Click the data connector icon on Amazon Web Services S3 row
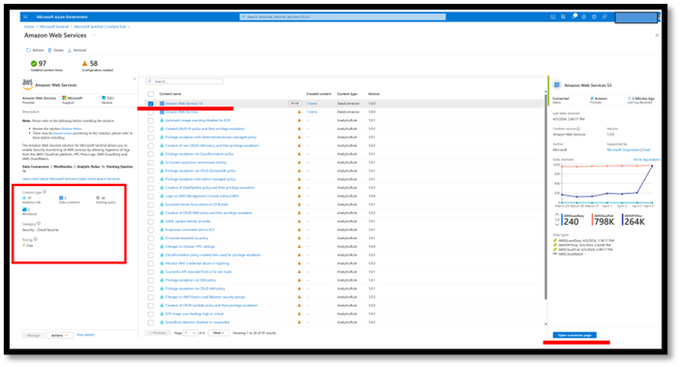This screenshot has height=367, width=680. tap(162, 104)
